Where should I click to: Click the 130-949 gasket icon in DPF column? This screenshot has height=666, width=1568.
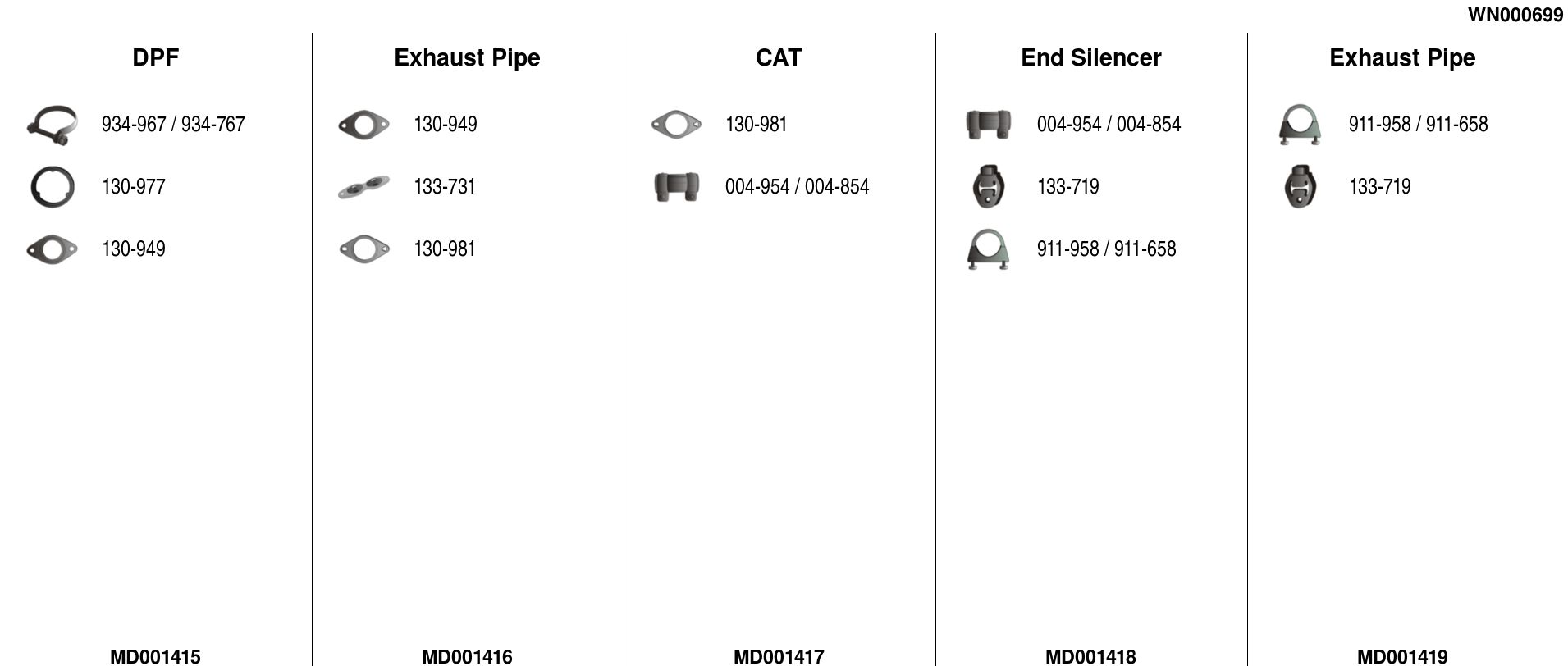coord(52,249)
